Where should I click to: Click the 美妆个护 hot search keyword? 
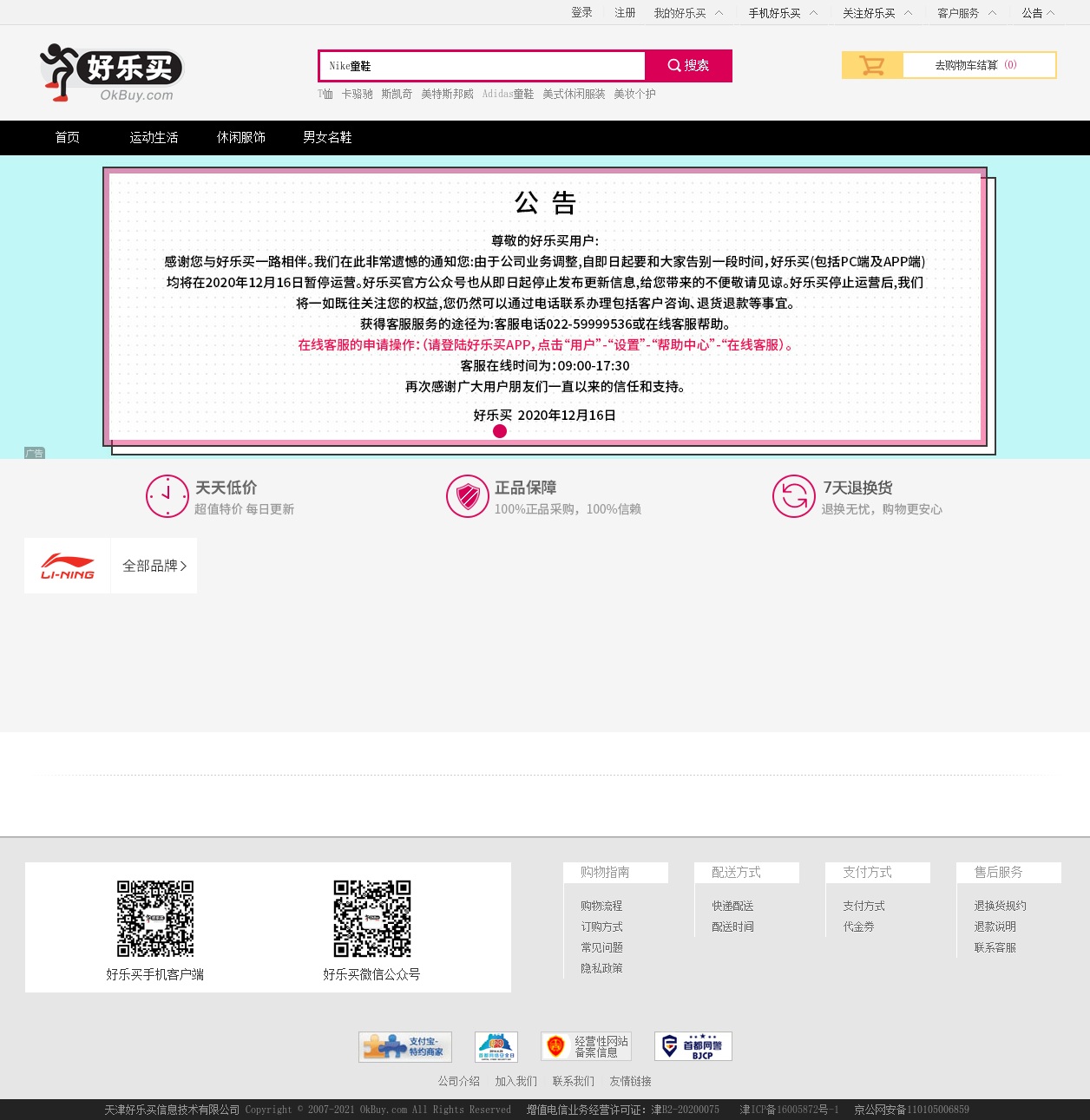click(x=634, y=94)
